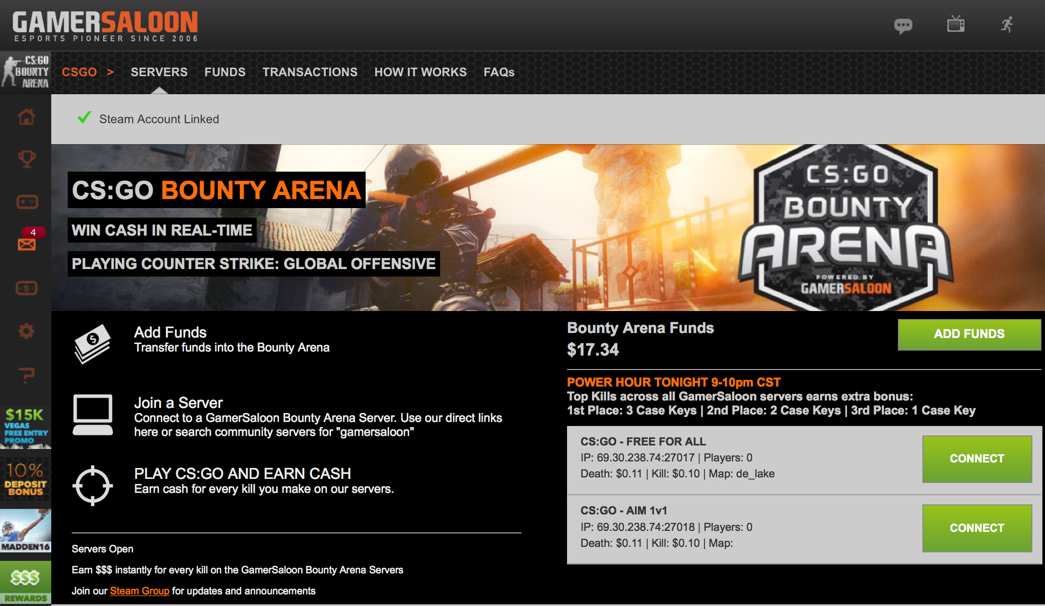The image size is (1045, 606).
Task: Select the How It Works tab
Action: tap(420, 72)
